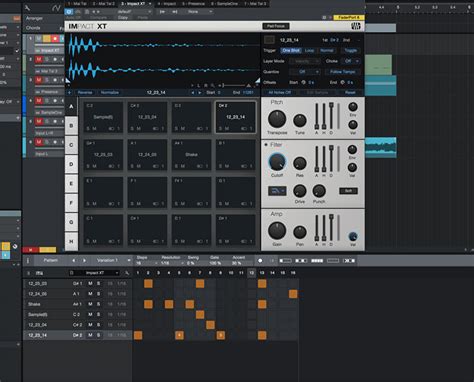Click the plus add-sample icon below waveform
Image resolution: width=474 pixels, height=382 pixels.
(69, 92)
